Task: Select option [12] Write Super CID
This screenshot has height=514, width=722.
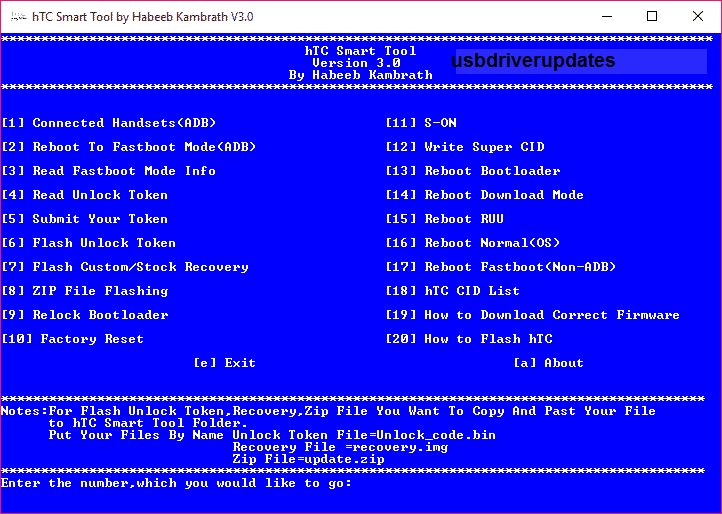Action: click(465, 147)
